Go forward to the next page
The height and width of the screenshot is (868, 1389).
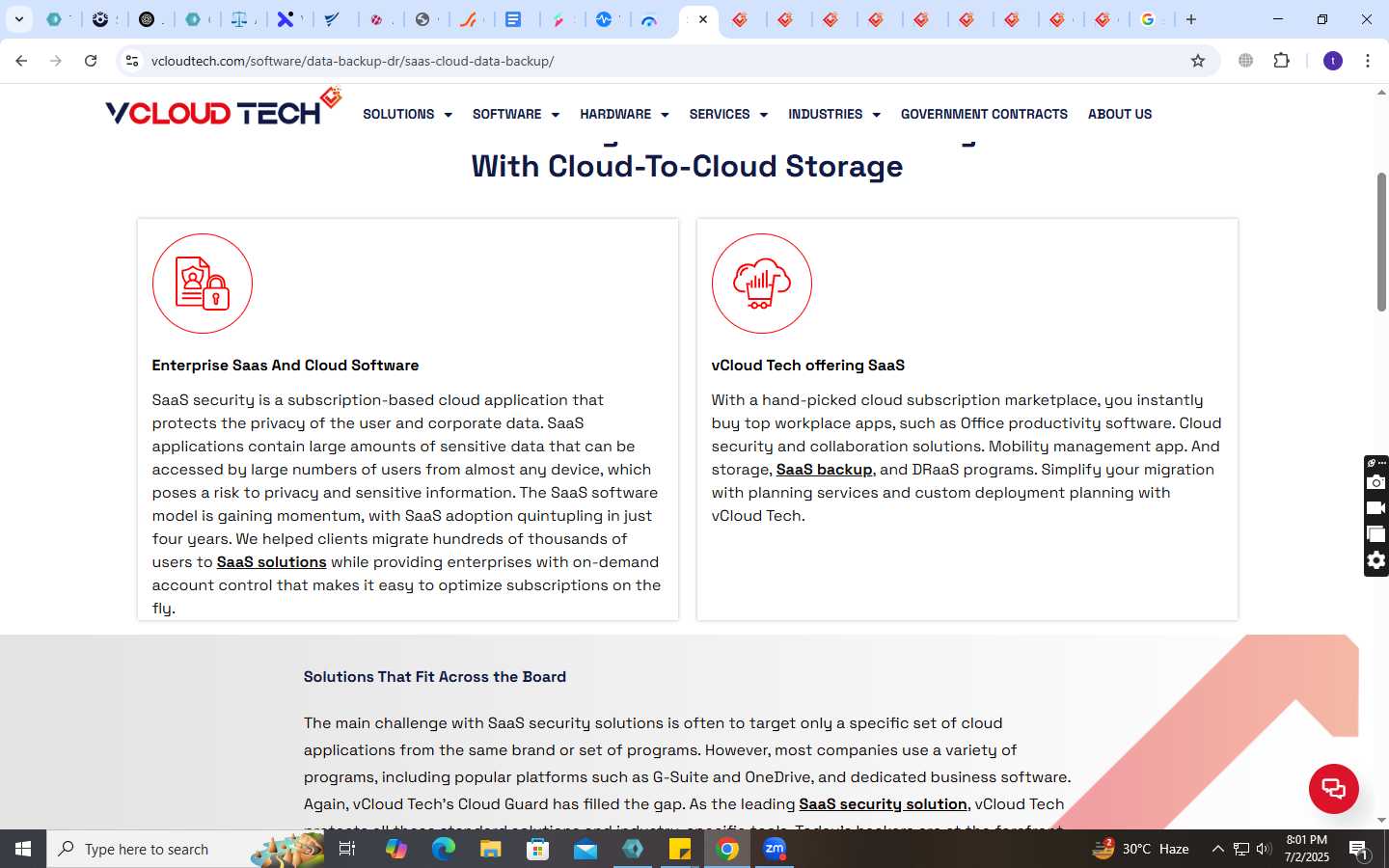pos(56,61)
